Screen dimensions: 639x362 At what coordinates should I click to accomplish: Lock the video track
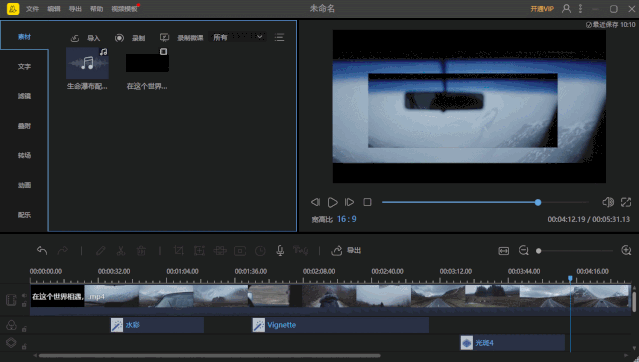click(24, 304)
